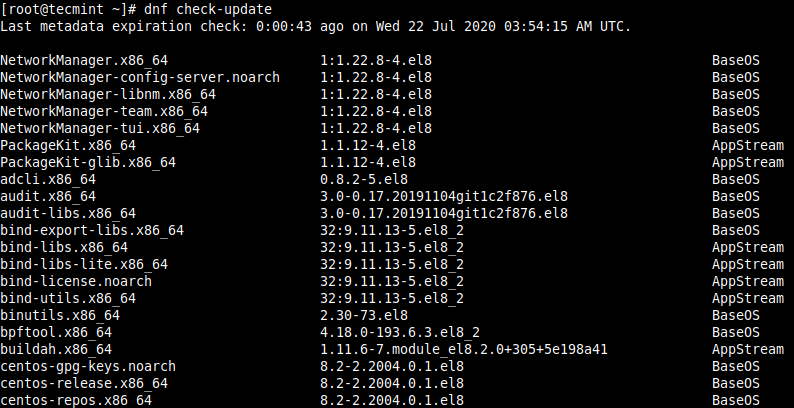794x408 pixels.
Task: Click version 2.30-73.el8 of binutils
Action: pyautogui.click(x=364, y=315)
